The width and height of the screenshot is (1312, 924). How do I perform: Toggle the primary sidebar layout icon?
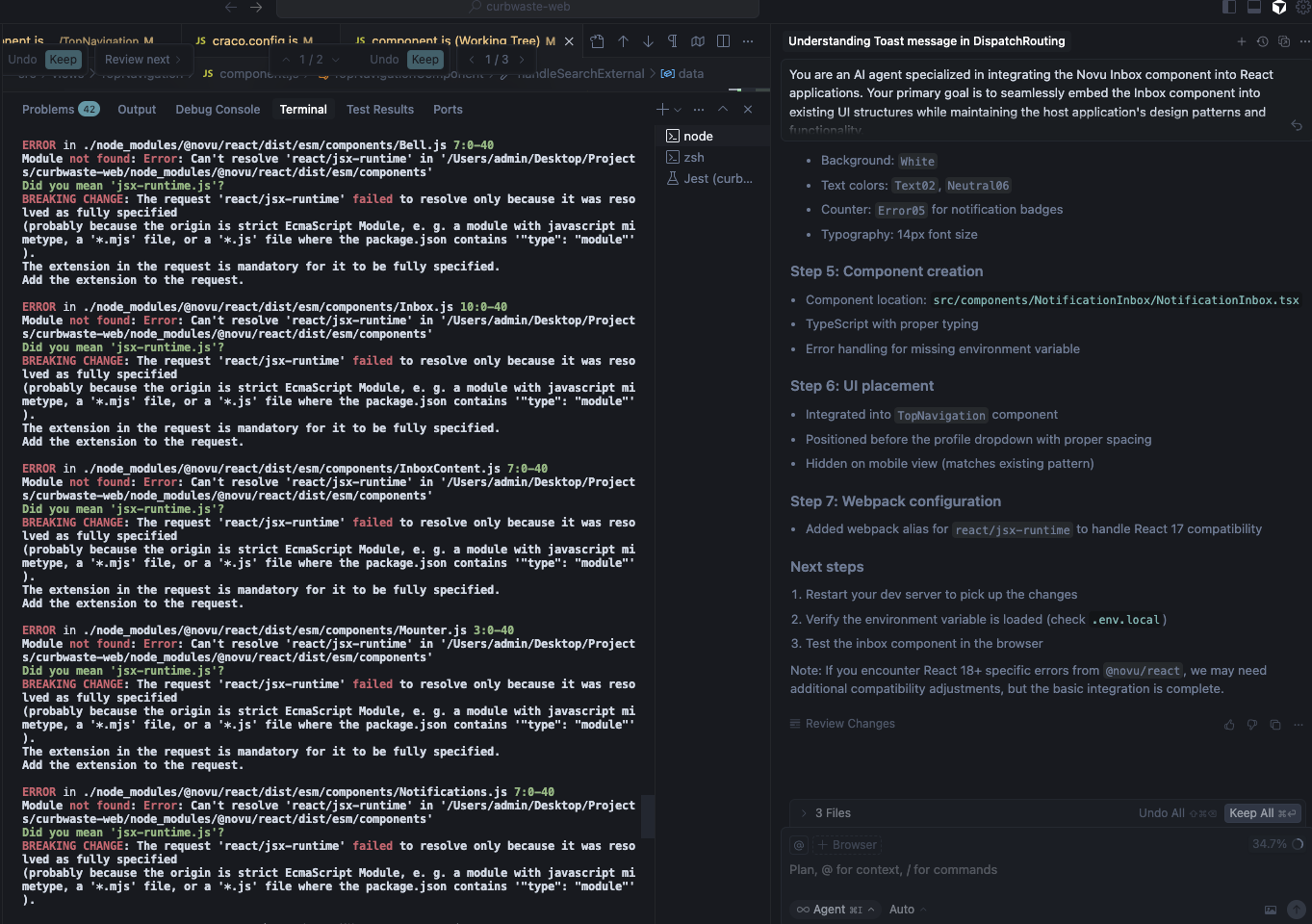(x=1229, y=7)
